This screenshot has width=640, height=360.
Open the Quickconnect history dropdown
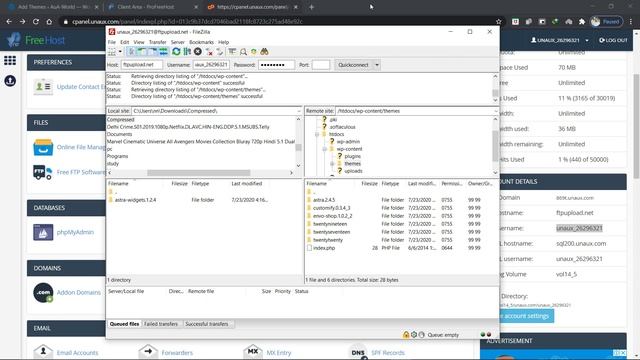tap(377, 65)
